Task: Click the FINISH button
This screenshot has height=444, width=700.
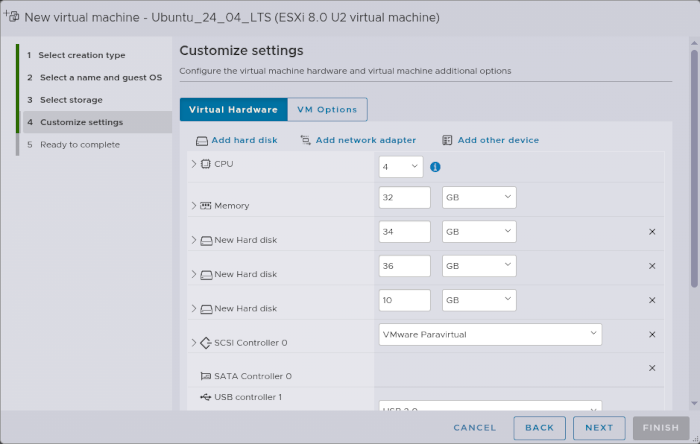Action: pos(661,428)
